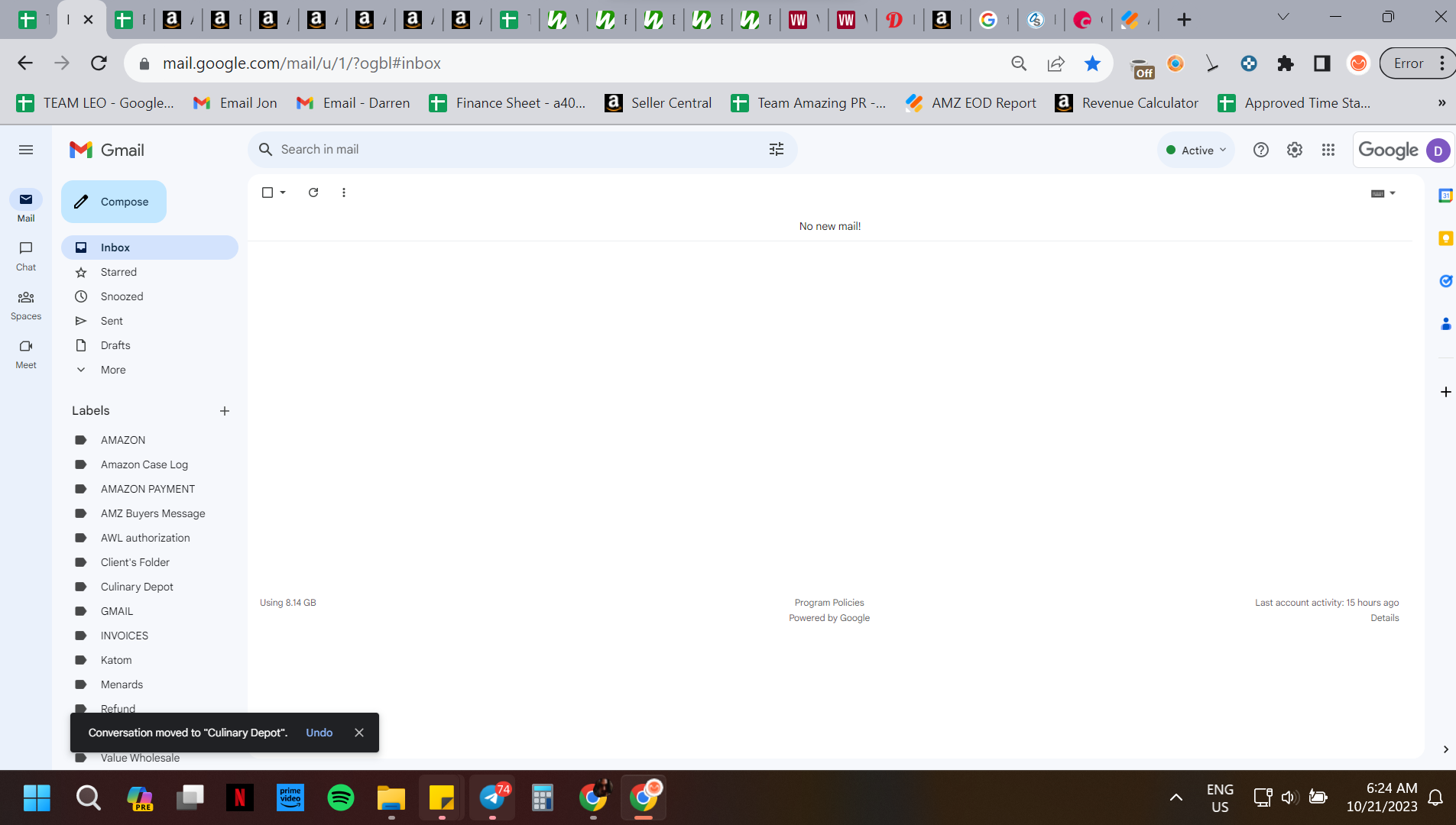This screenshot has height=825, width=1456.
Task: Toggle Chrome side panel button
Action: (x=1322, y=63)
